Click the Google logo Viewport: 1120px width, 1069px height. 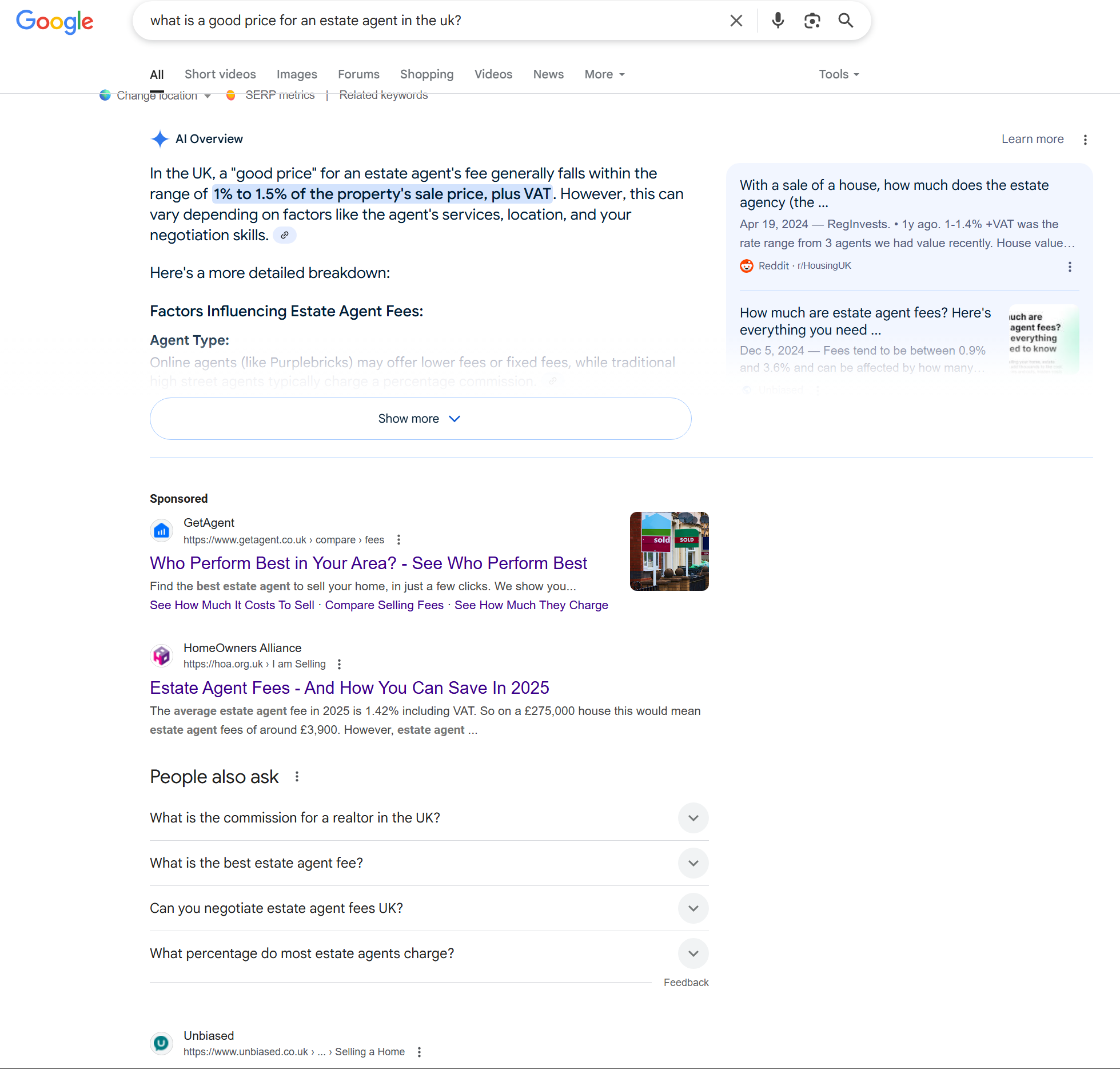54,22
